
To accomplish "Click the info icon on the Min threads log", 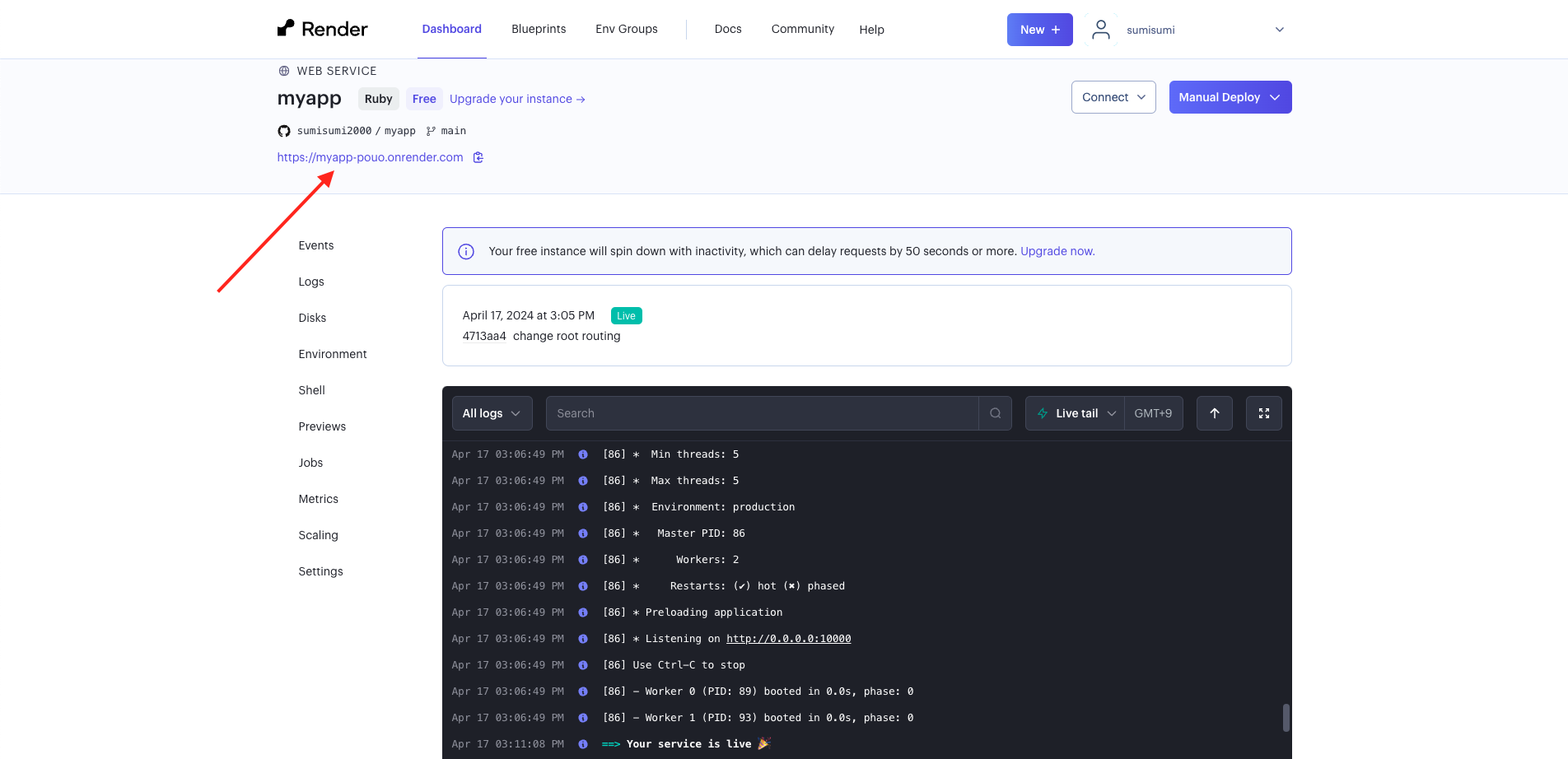I will pos(583,454).
